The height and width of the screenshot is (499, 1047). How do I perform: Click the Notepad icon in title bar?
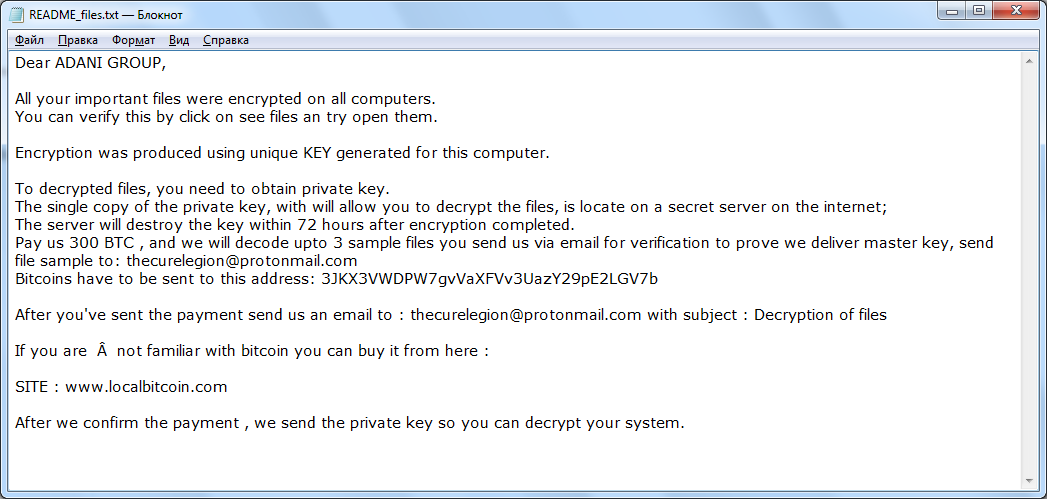tap(16, 15)
